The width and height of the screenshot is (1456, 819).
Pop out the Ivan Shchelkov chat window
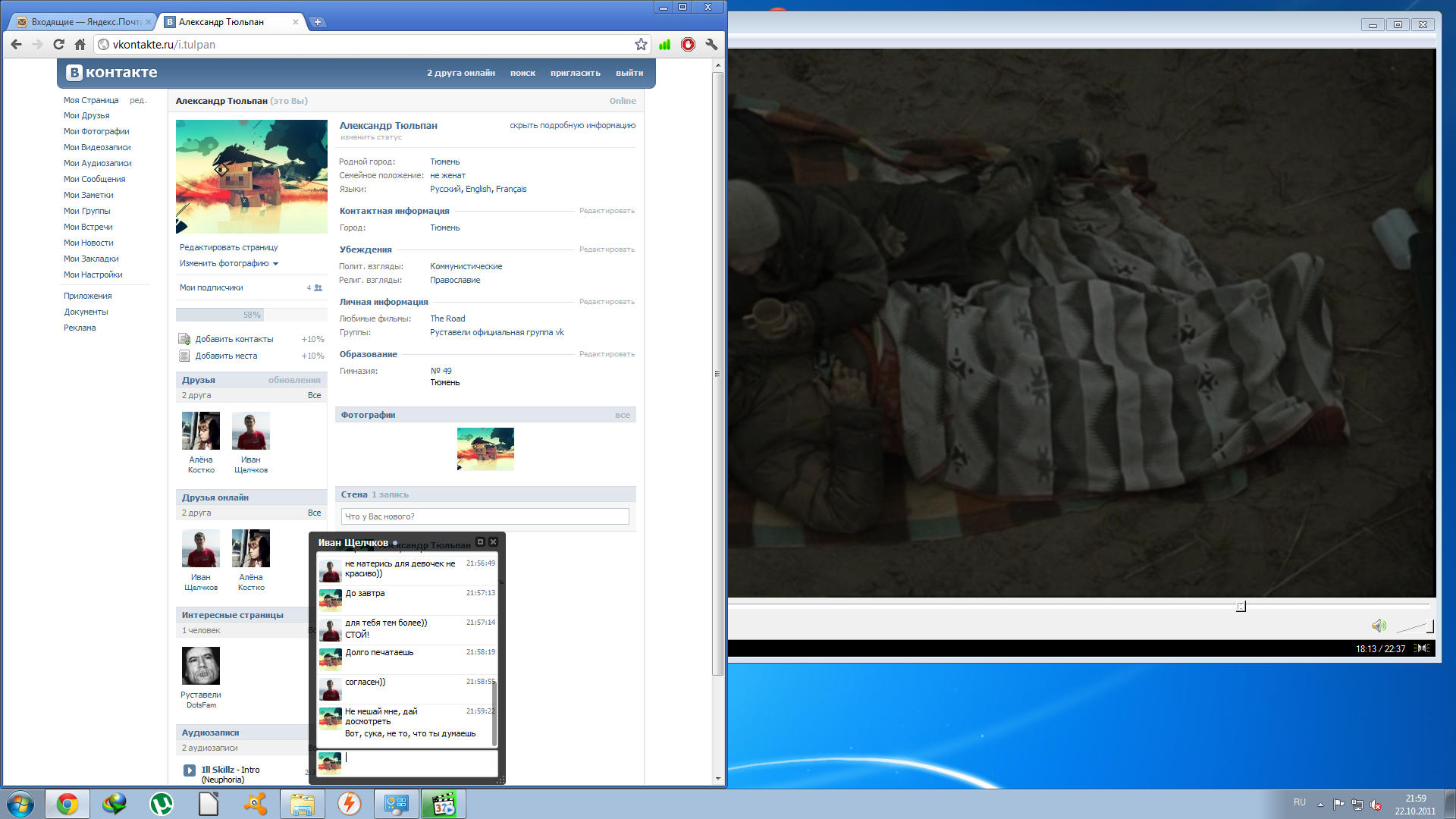click(480, 541)
